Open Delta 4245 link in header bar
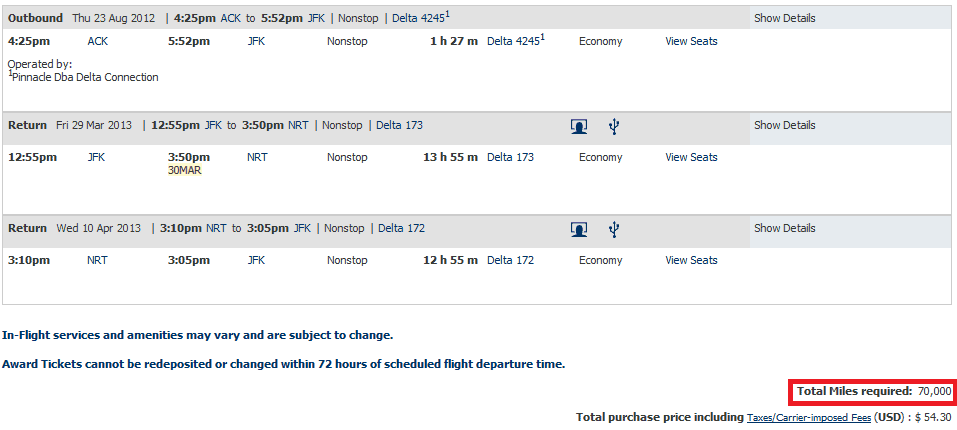Screen dimensions: 957x430 point(421,18)
